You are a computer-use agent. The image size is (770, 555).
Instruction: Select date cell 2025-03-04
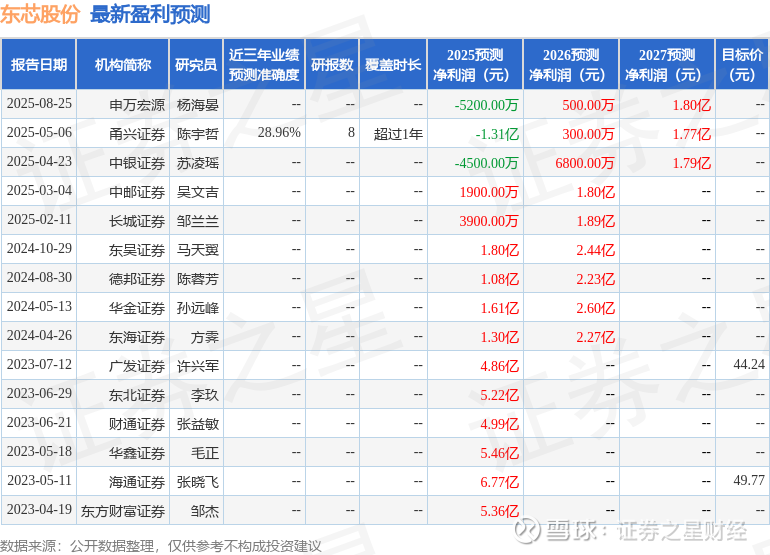tap(39, 191)
